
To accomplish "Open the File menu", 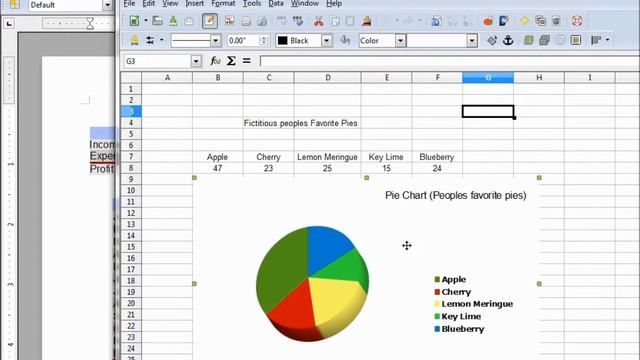I will 129,3.
